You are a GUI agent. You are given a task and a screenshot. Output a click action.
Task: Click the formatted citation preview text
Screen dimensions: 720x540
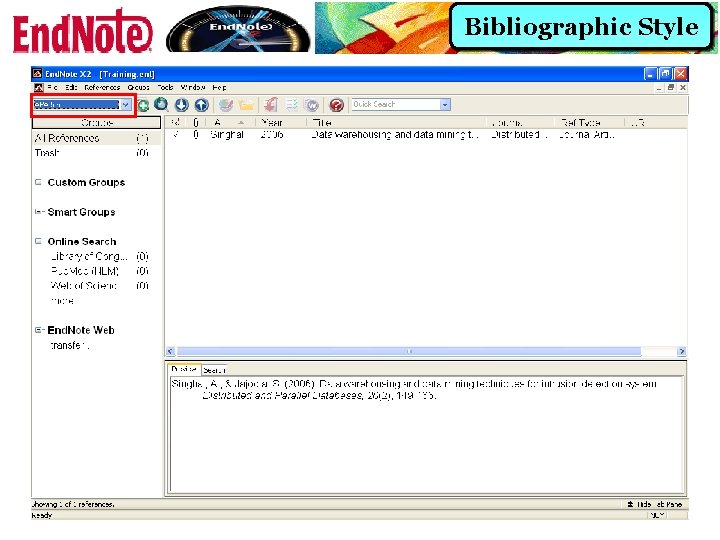[414, 389]
